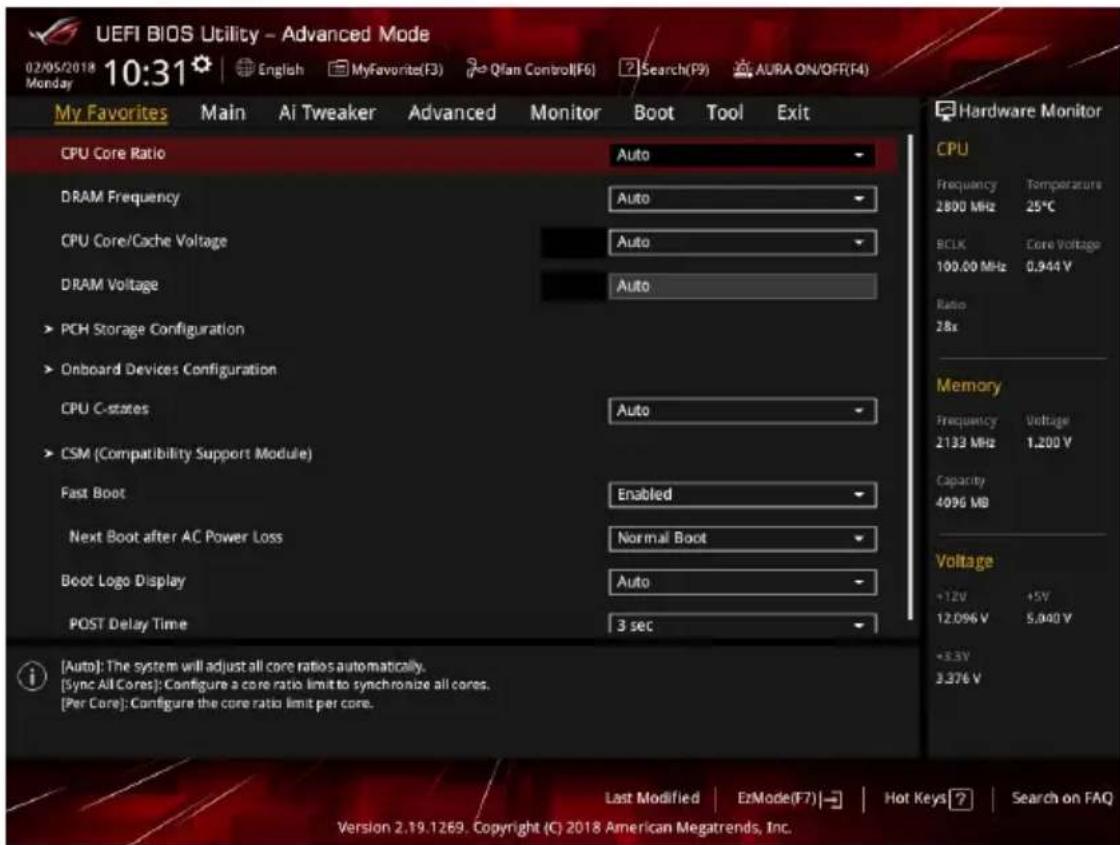Open the CPU Core Ratio dropdown
The image size is (1120, 845).
point(741,154)
